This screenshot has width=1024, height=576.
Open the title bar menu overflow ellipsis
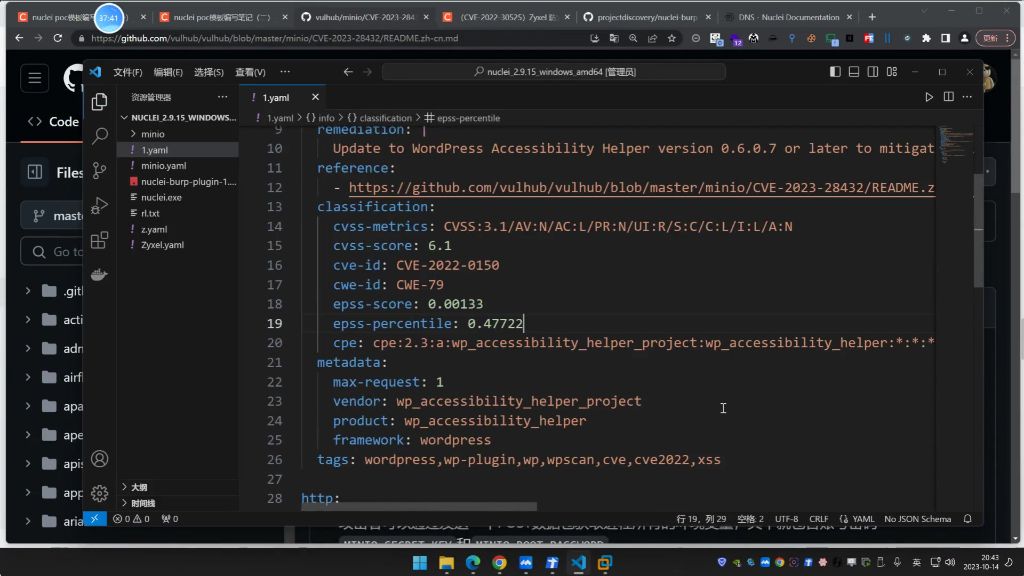point(285,72)
